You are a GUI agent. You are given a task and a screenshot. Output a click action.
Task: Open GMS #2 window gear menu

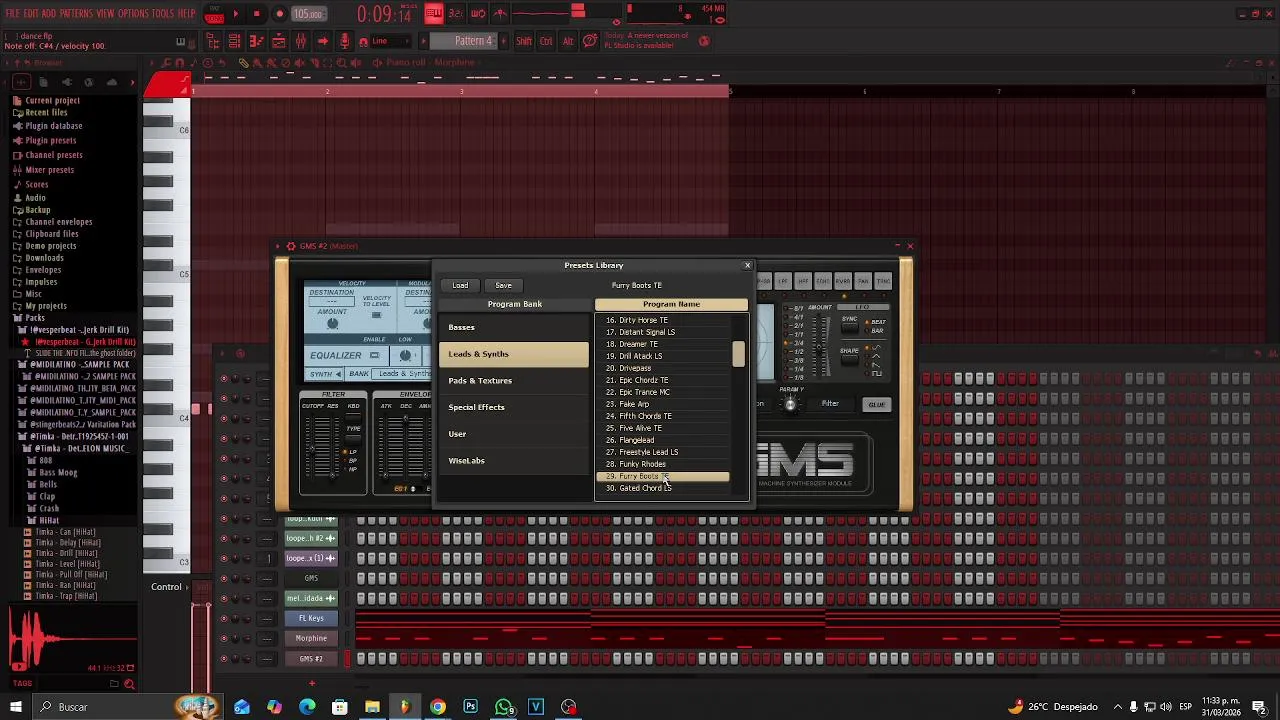[290, 246]
